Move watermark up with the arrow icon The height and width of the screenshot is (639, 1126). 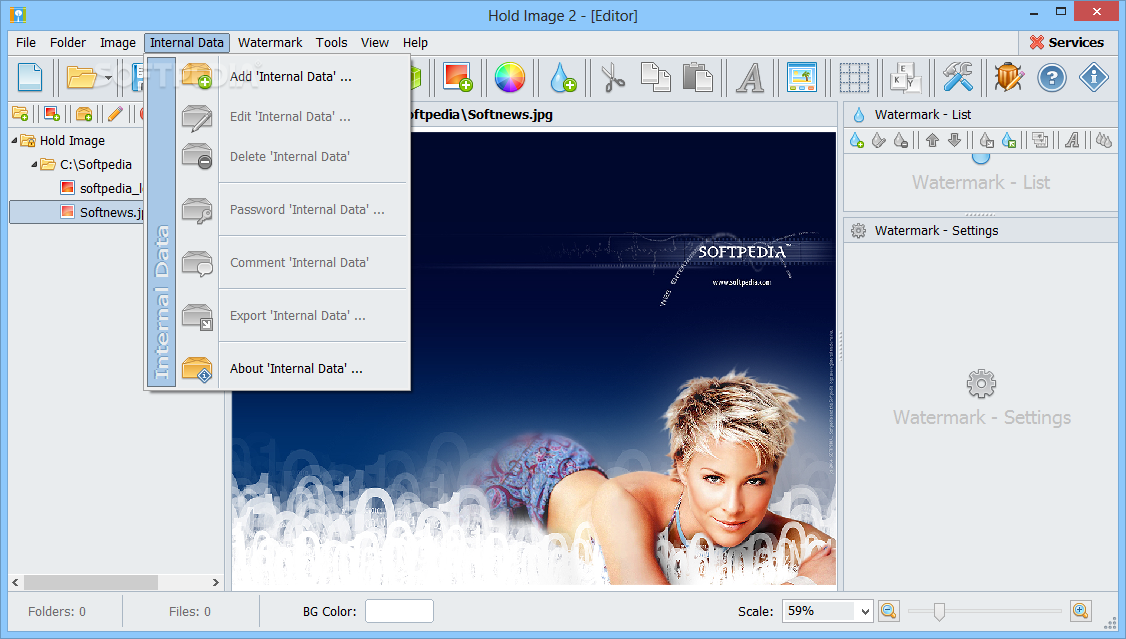click(932, 141)
